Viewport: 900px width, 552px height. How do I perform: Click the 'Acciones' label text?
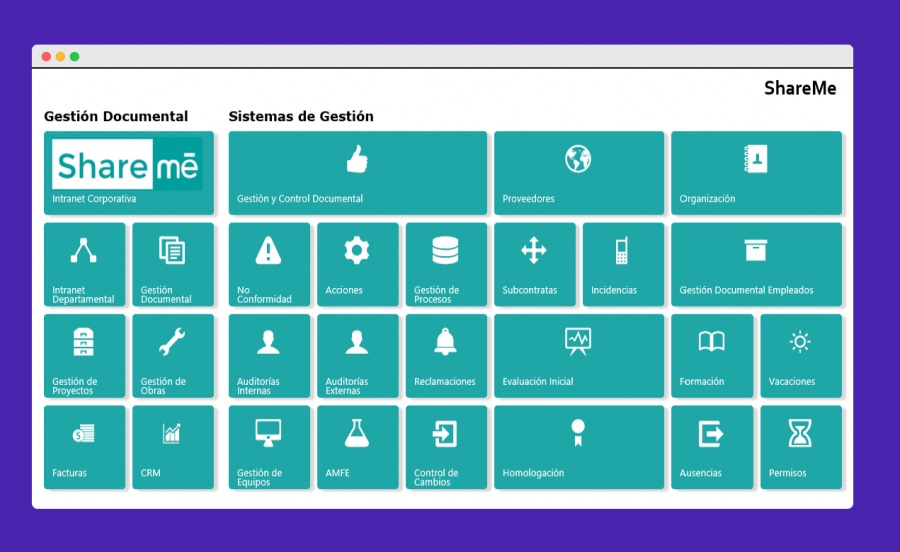pyautogui.click(x=344, y=290)
